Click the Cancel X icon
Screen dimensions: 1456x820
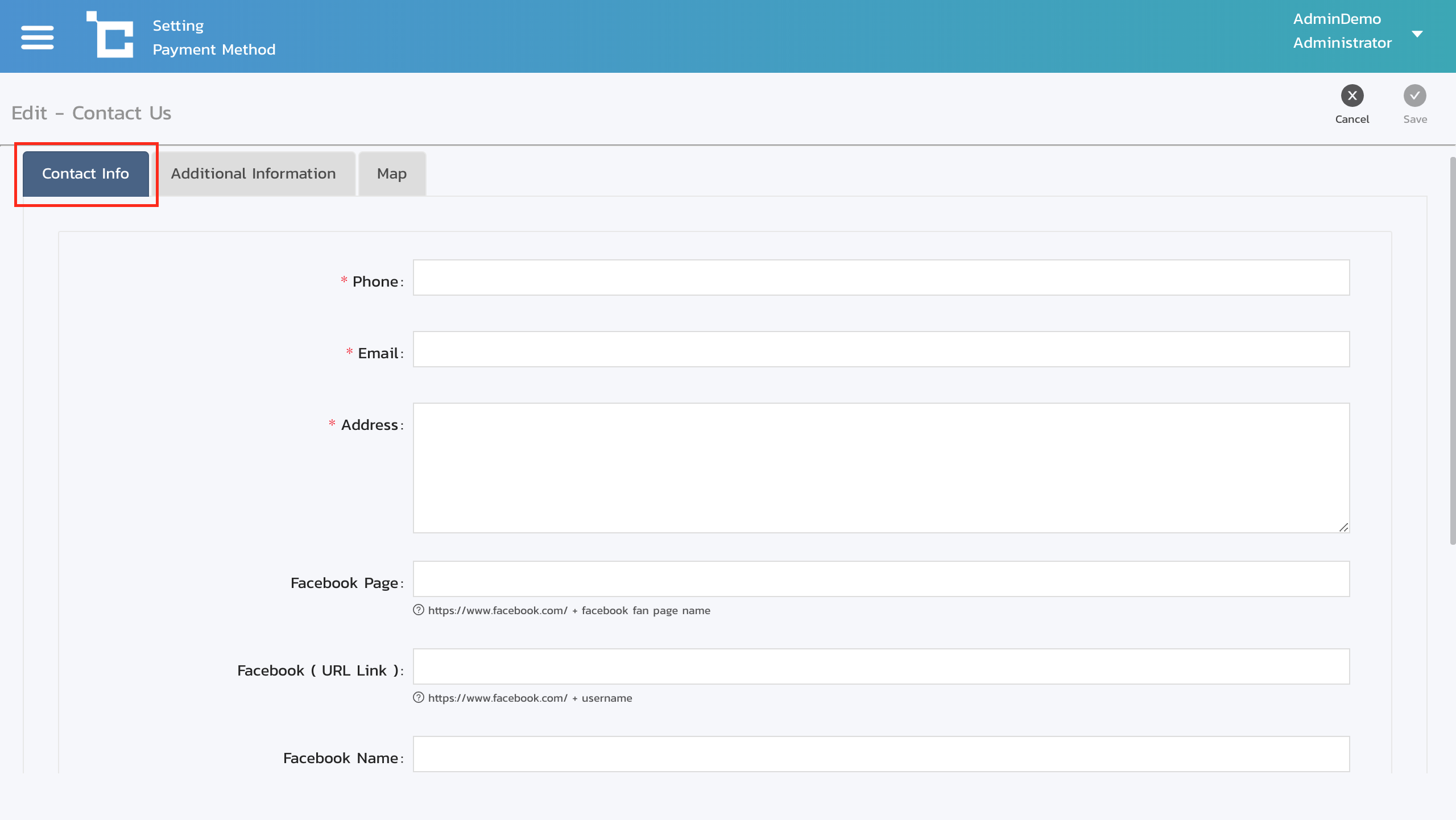(x=1352, y=96)
